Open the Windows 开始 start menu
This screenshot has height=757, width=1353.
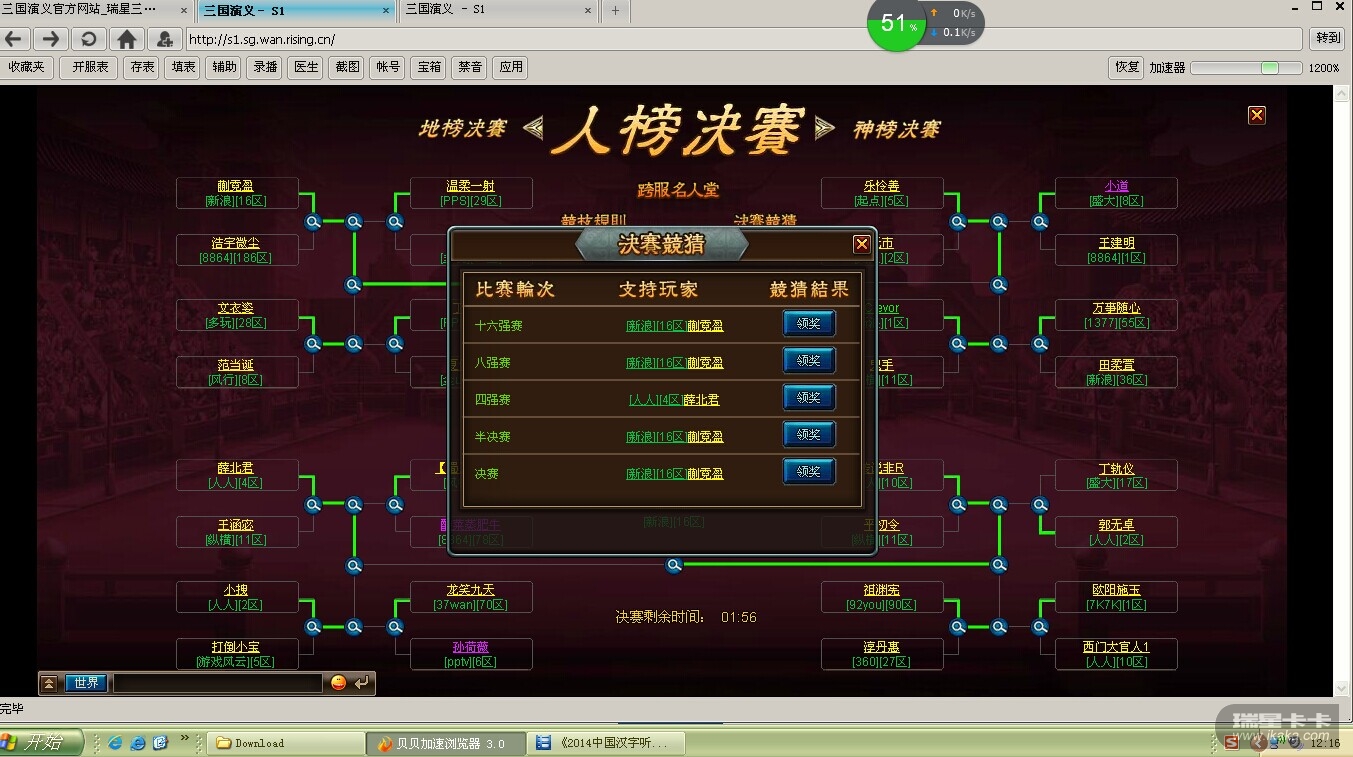41,742
